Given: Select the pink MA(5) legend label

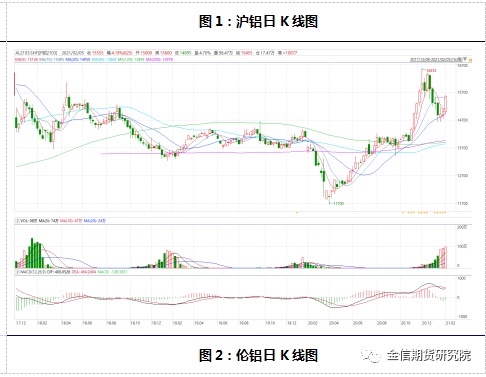Looking at the screenshot, I should [26, 60].
